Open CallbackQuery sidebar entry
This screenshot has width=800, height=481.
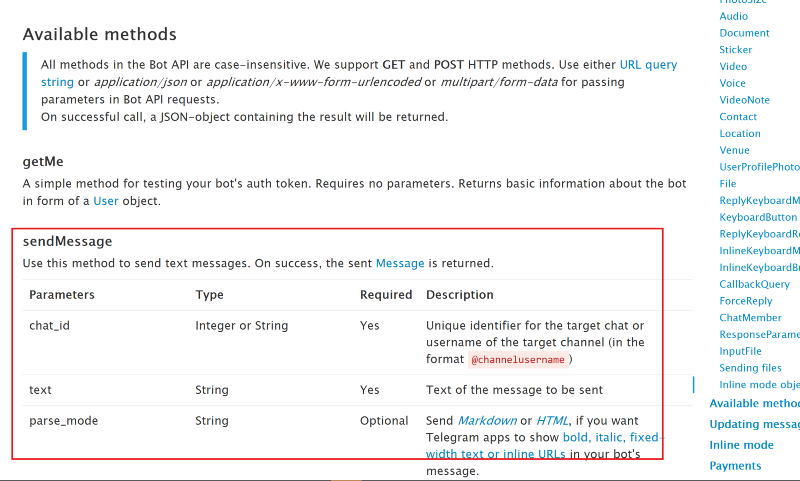pyautogui.click(x=755, y=285)
